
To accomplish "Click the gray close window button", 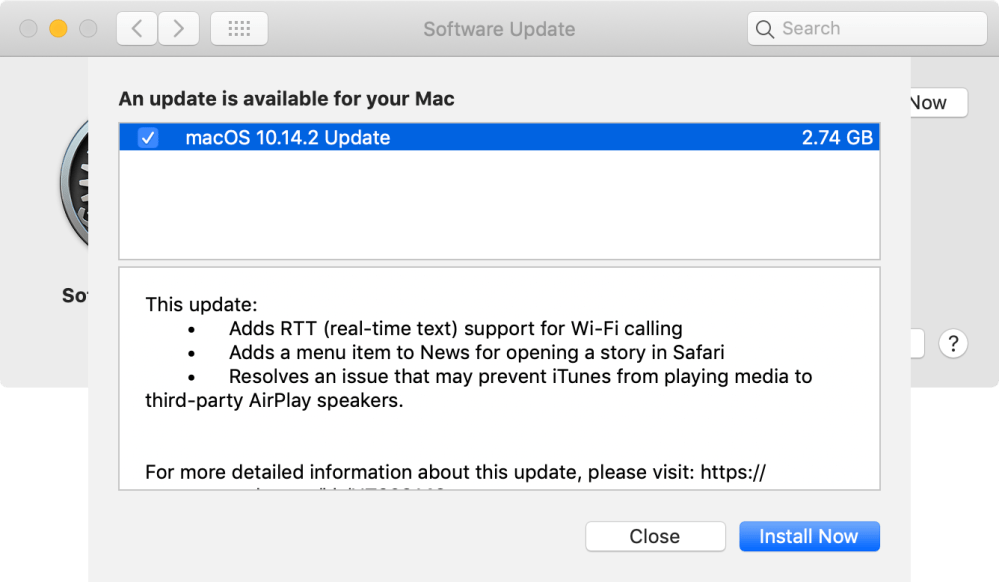I will tap(28, 29).
